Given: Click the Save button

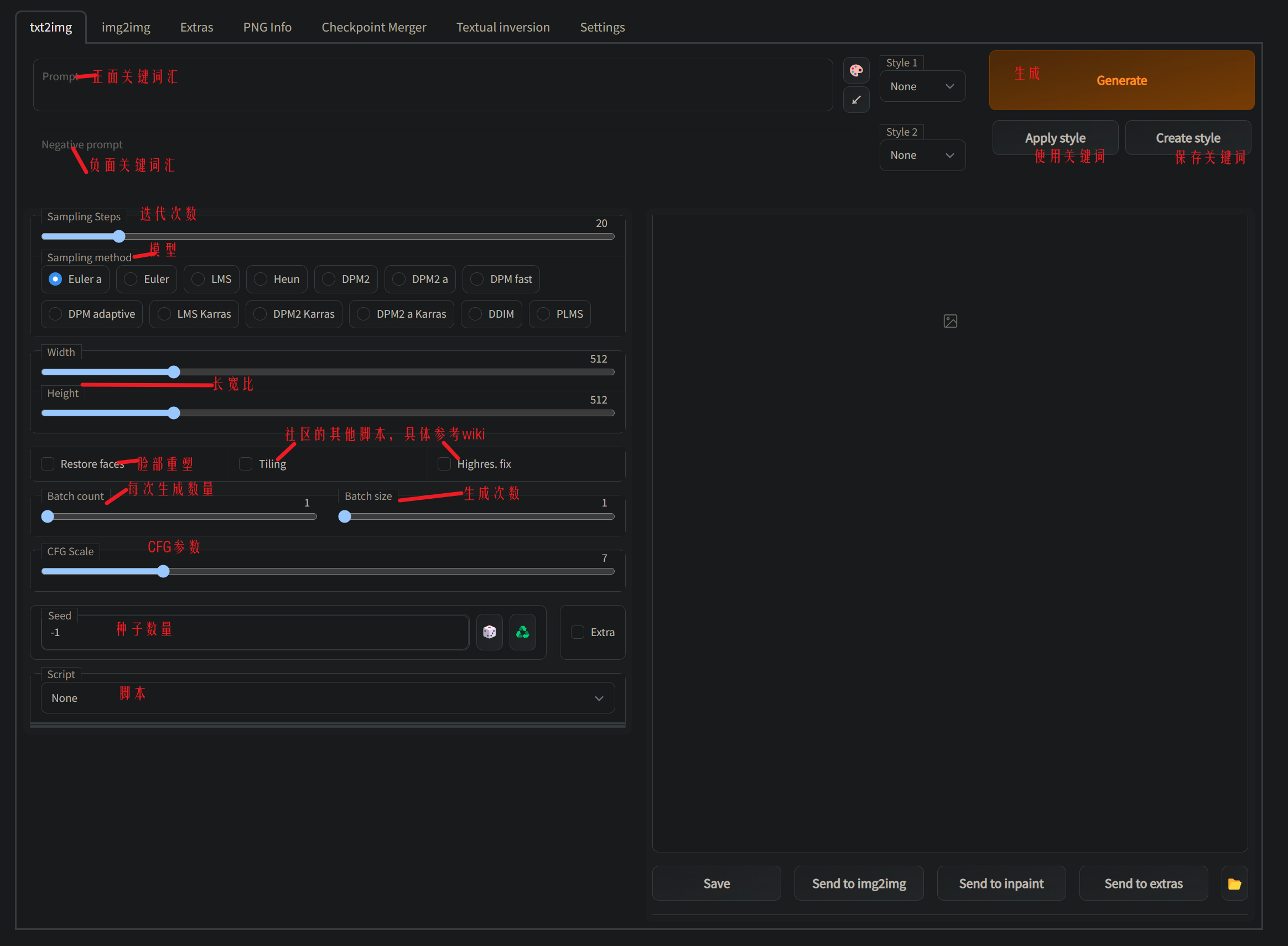Looking at the screenshot, I should pos(716,883).
